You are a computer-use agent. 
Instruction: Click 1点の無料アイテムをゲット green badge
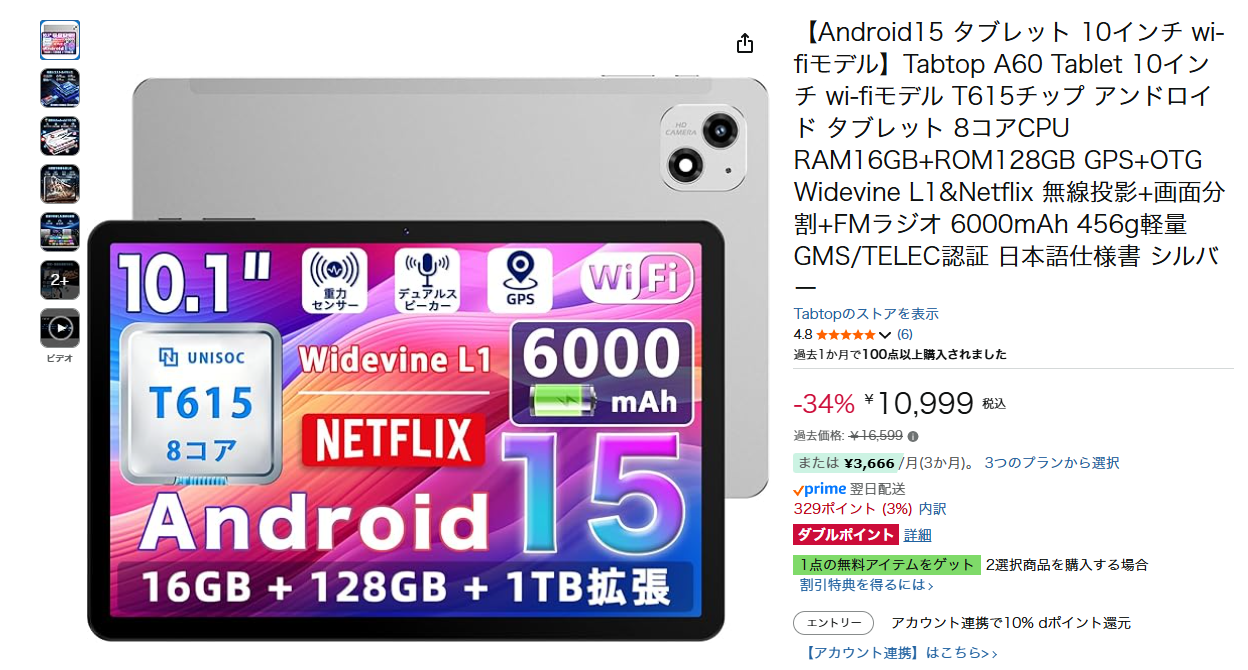pos(887,565)
